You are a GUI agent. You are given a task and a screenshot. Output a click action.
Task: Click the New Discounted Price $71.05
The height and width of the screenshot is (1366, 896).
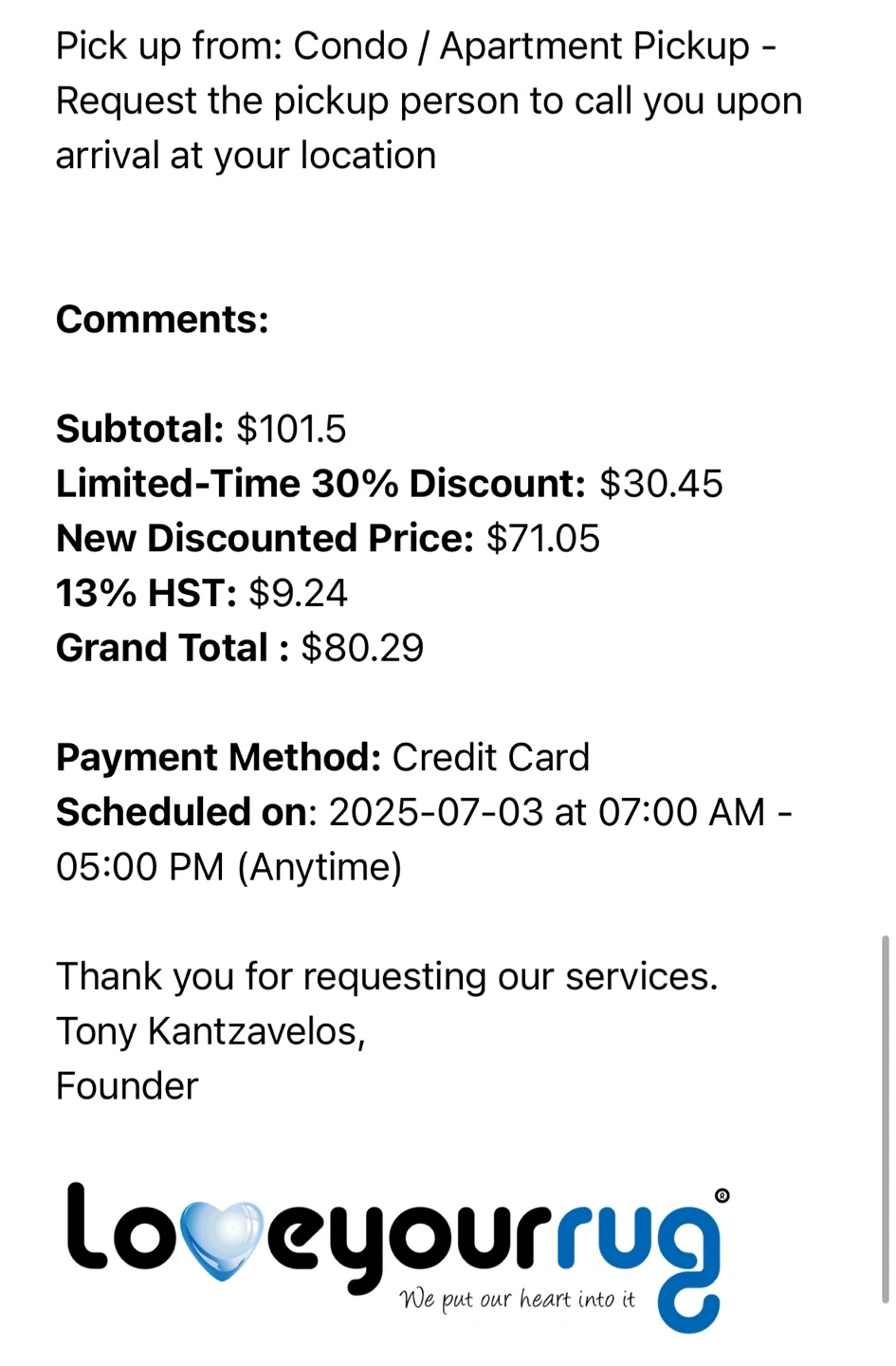click(x=543, y=539)
